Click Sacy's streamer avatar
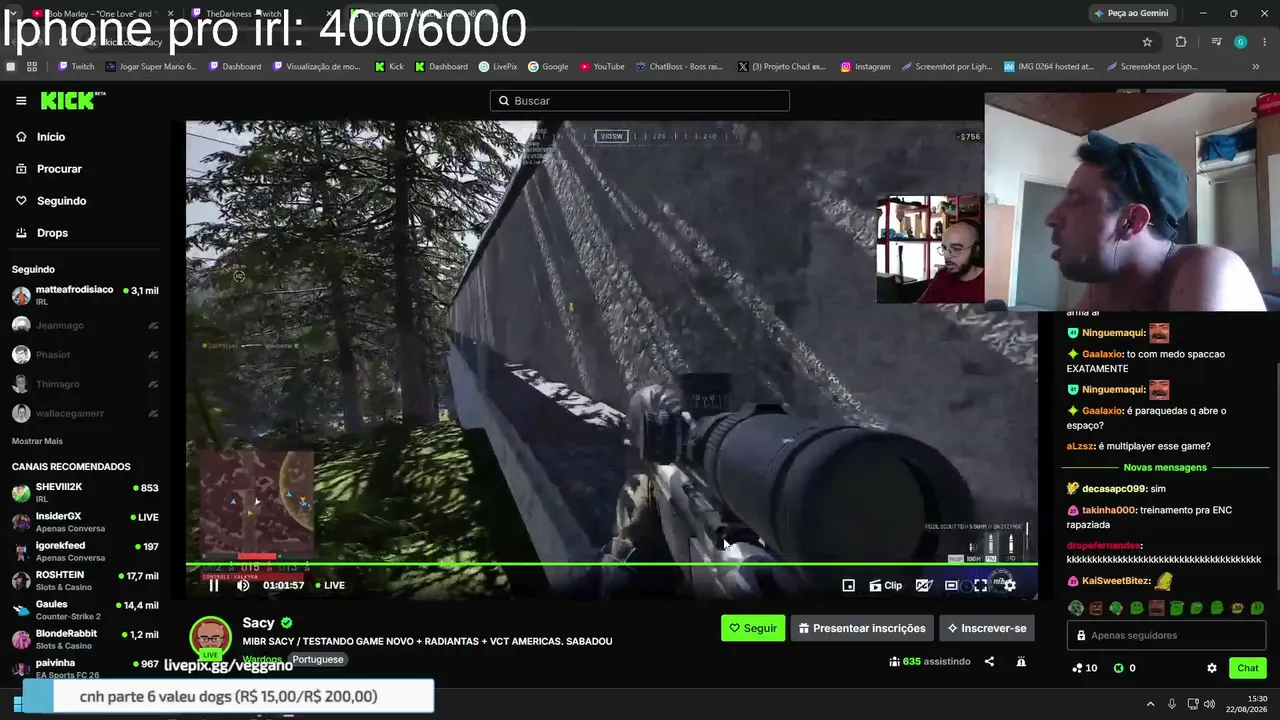Screen dimensions: 1280x720 pyautogui.click(x=210, y=638)
